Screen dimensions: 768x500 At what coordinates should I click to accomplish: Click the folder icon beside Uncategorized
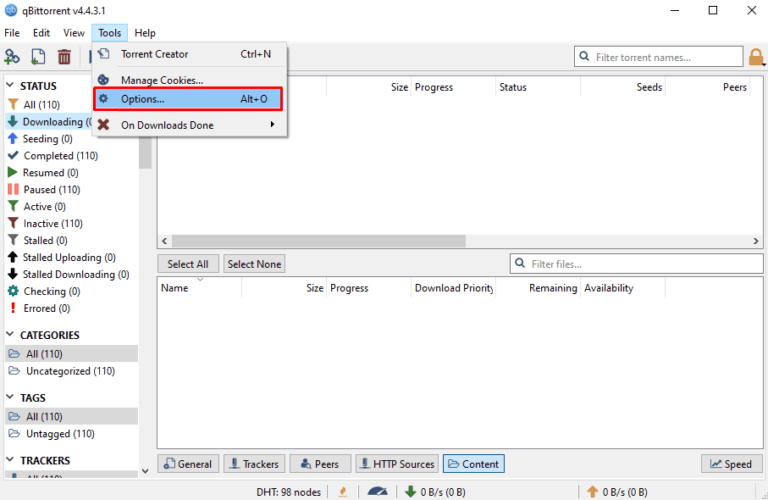(14, 371)
